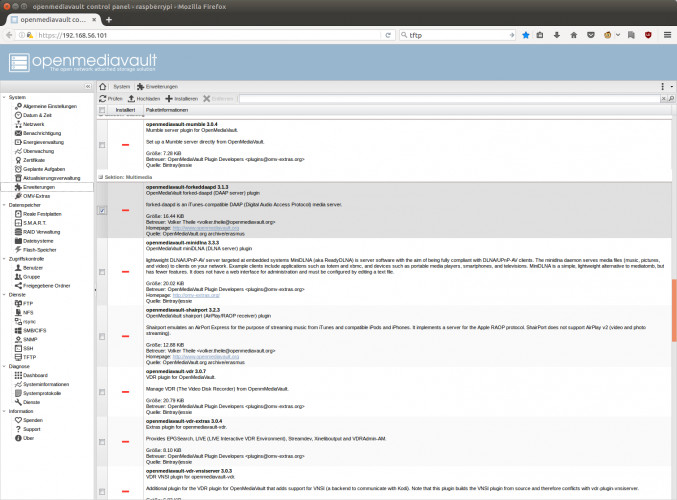Collapse the Information tree section

click(x=4, y=411)
